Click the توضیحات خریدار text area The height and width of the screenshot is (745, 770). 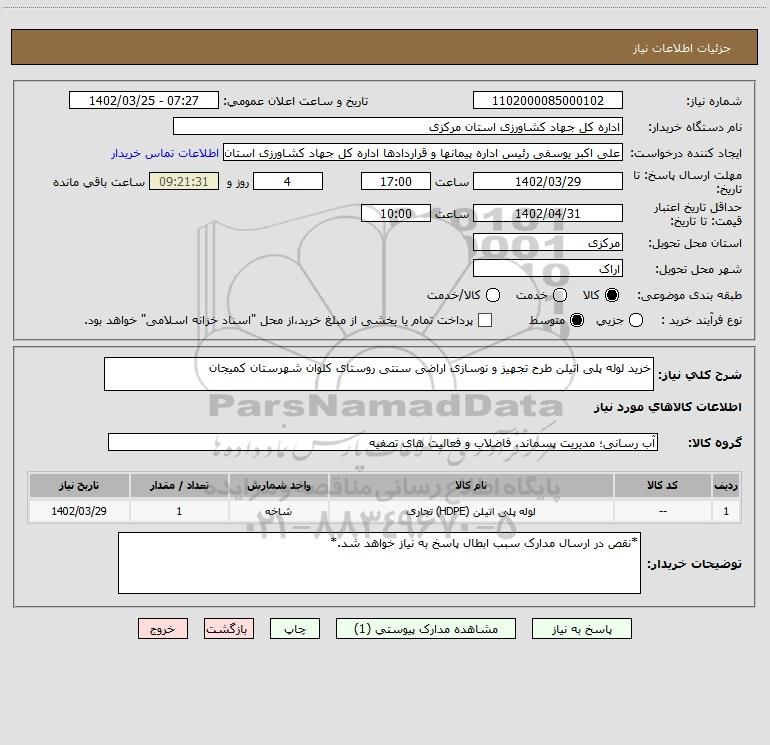[x=379, y=563]
